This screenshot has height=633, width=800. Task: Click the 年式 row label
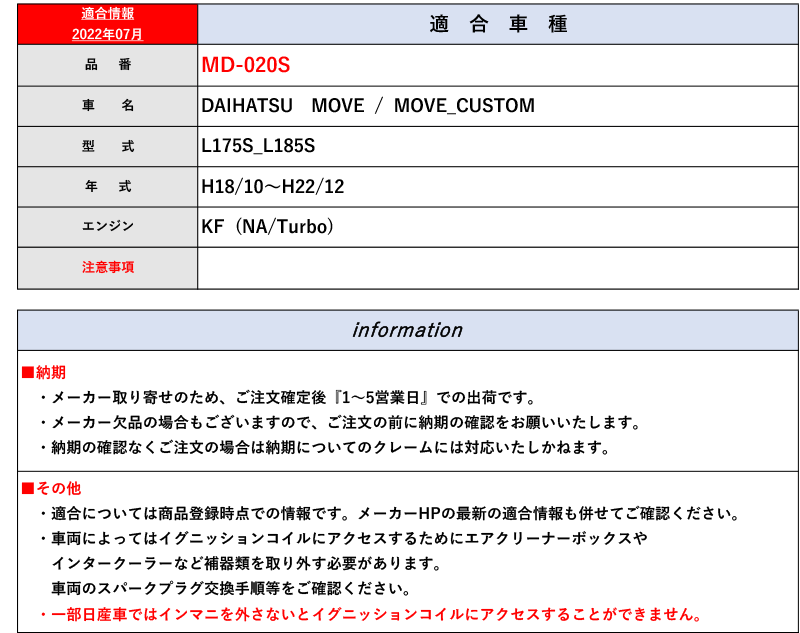pyautogui.click(x=108, y=187)
